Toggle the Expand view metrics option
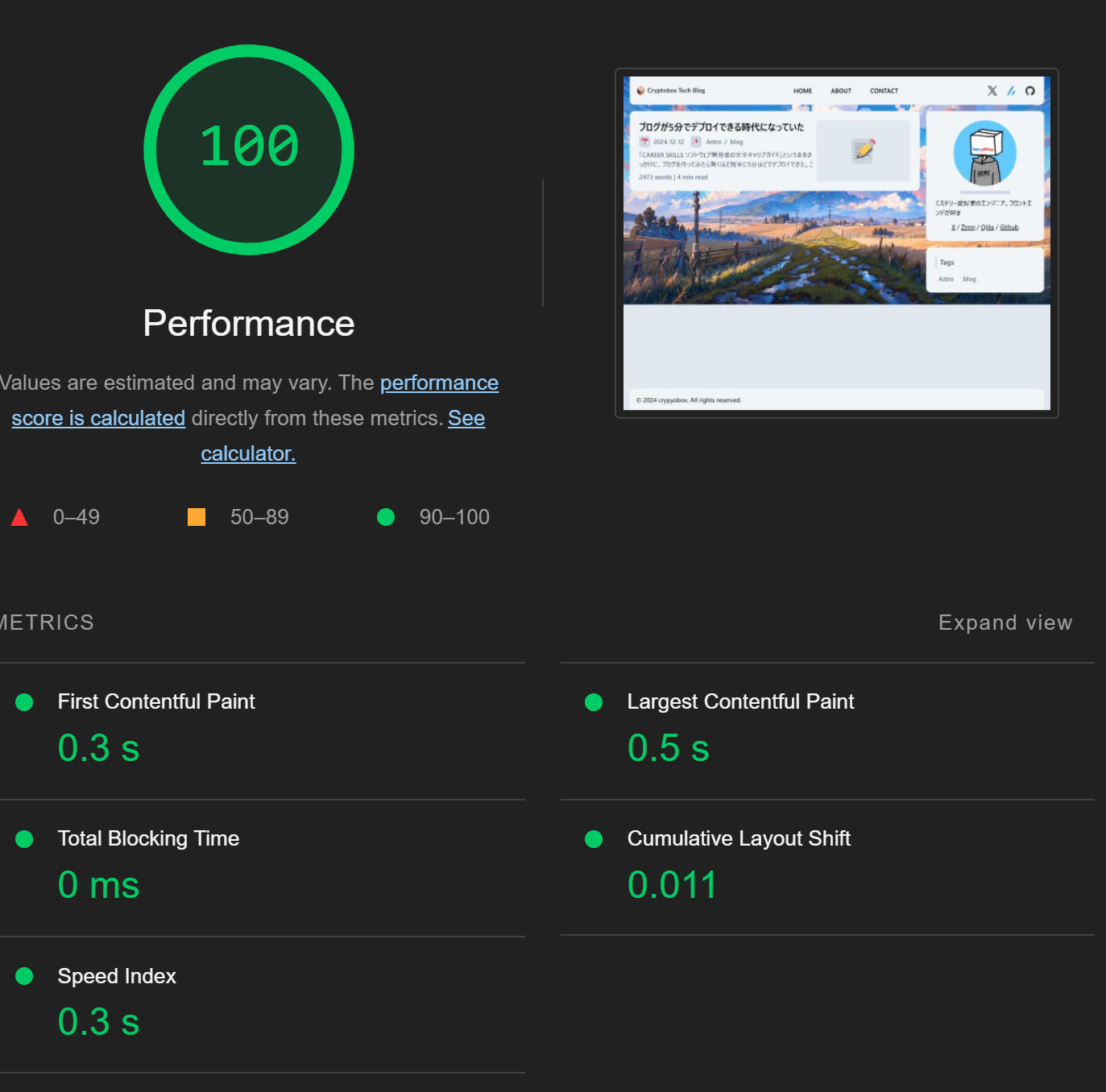Screen dimensions: 1106x1092 (1005, 623)
